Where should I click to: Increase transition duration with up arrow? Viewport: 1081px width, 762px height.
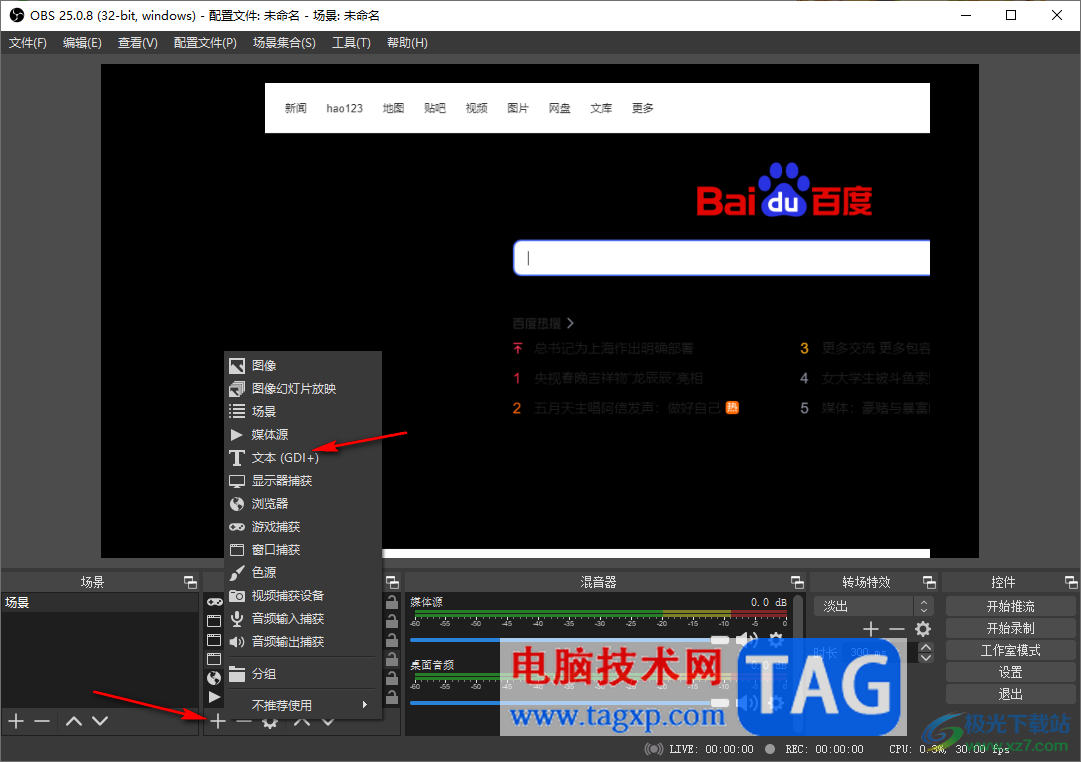coord(926,647)
